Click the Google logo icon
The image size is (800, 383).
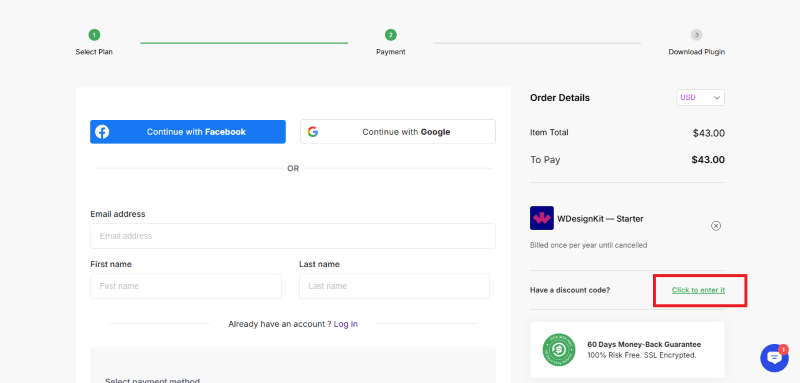313,132
